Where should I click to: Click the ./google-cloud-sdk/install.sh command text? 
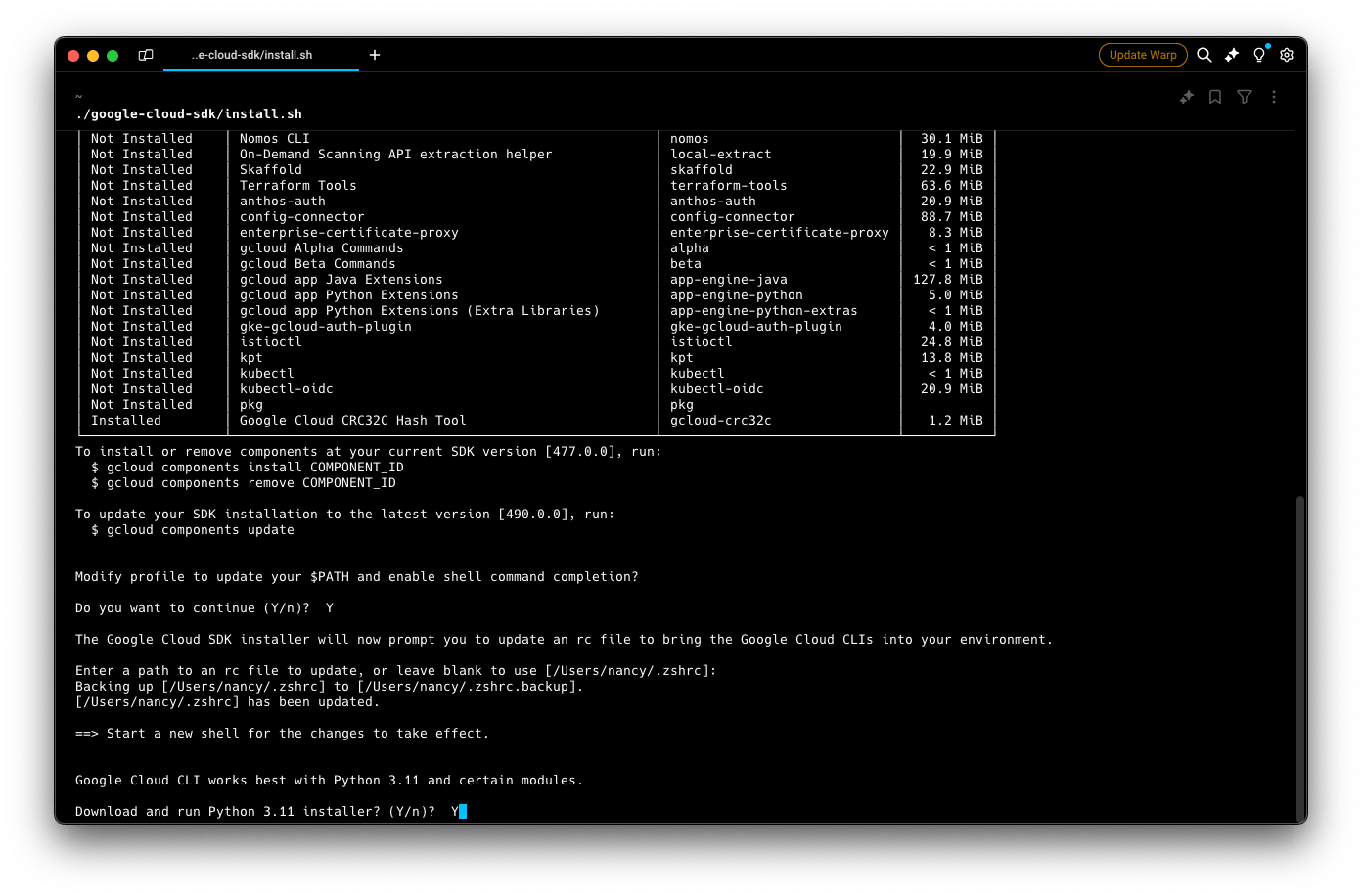(x=189, y=114)
